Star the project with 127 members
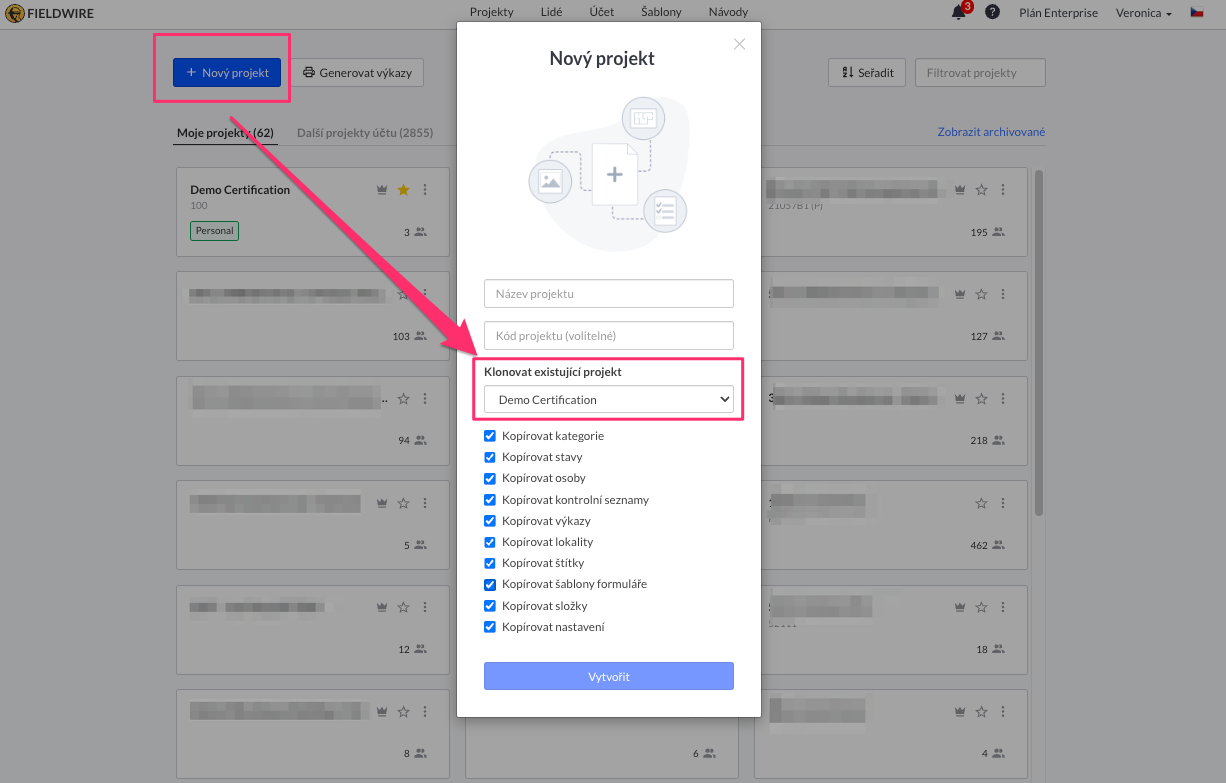 pyautogui.click(x=982, y=294)
